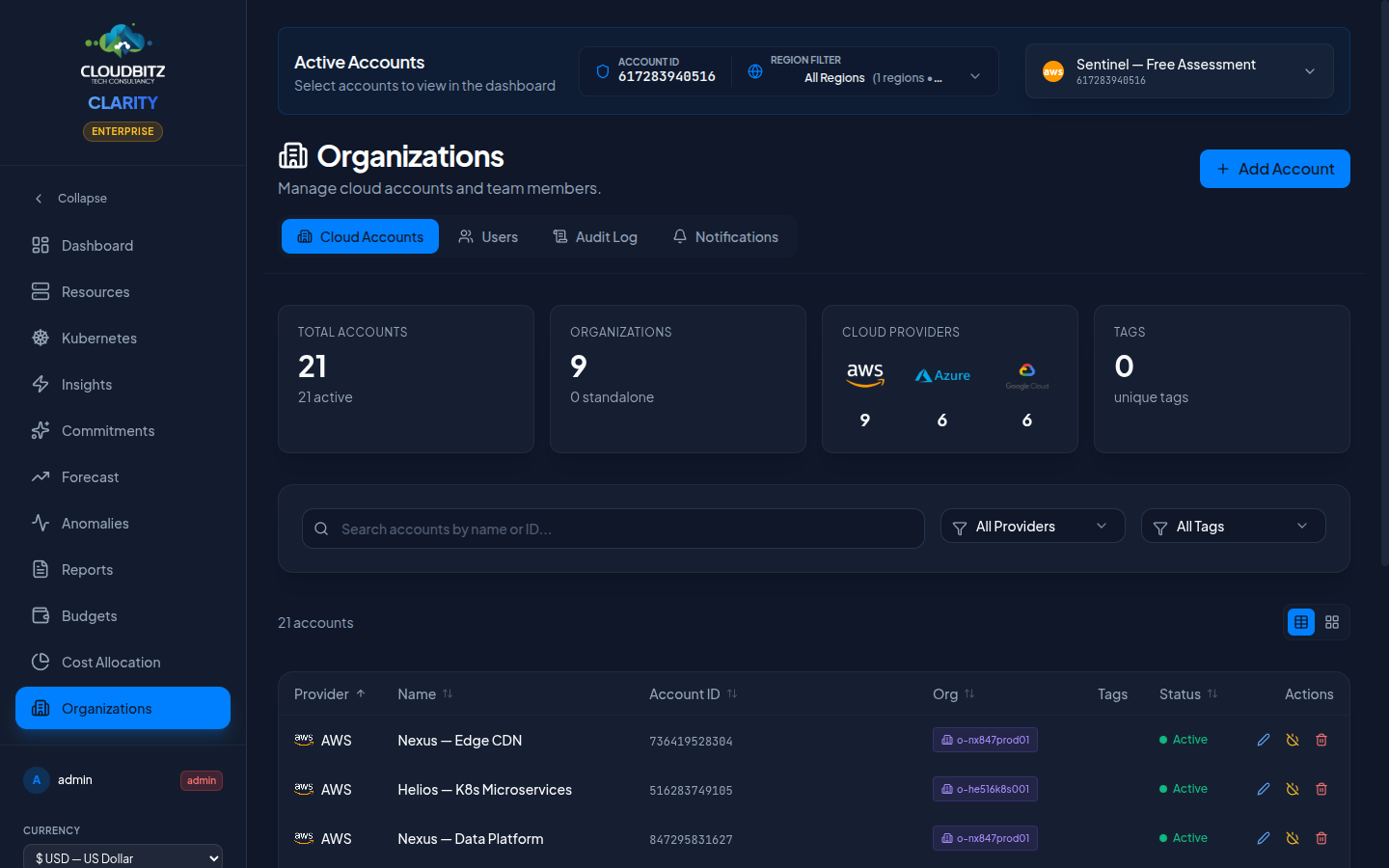Screen dimensions: 1389x868
Task: Edit the Nexus — Edge CDN account
Action: pyautogui.click(x=1264, y=740)
